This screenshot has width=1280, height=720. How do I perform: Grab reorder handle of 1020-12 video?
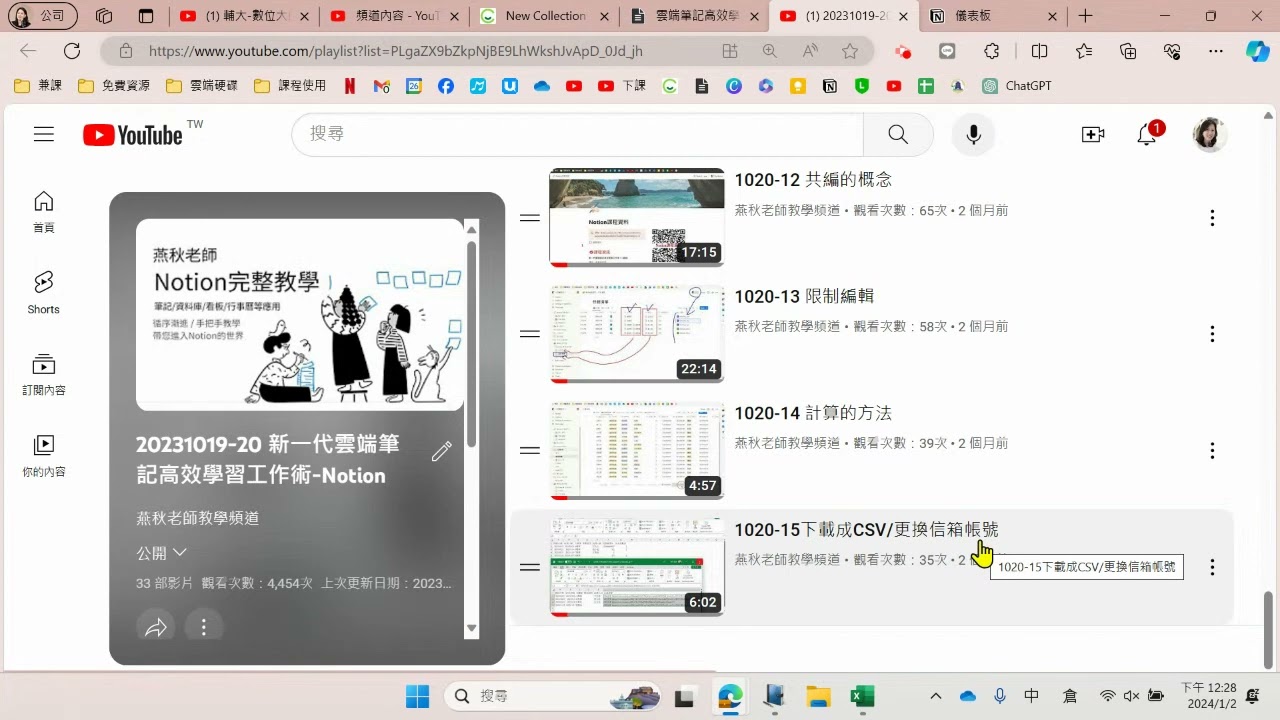coord(530,218)
